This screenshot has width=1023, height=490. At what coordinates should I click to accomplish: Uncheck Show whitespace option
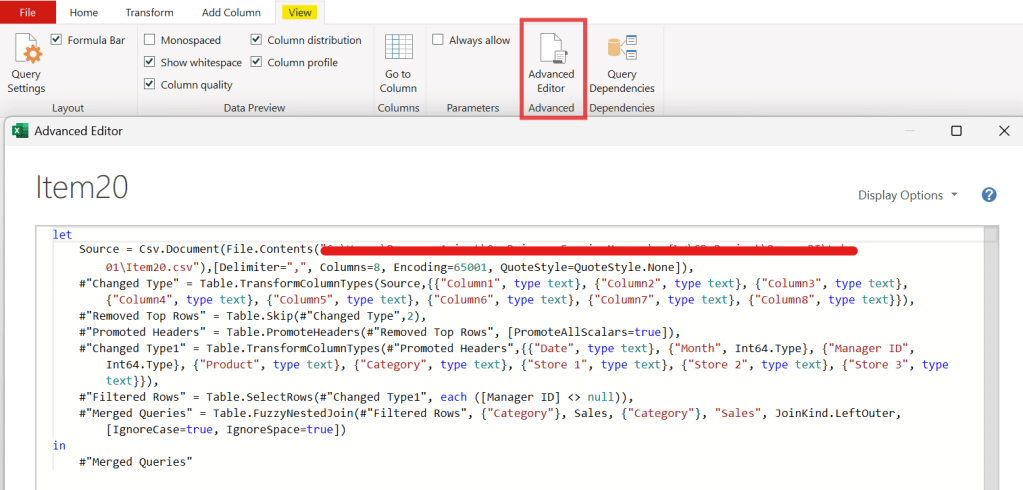tap(150, 62)
